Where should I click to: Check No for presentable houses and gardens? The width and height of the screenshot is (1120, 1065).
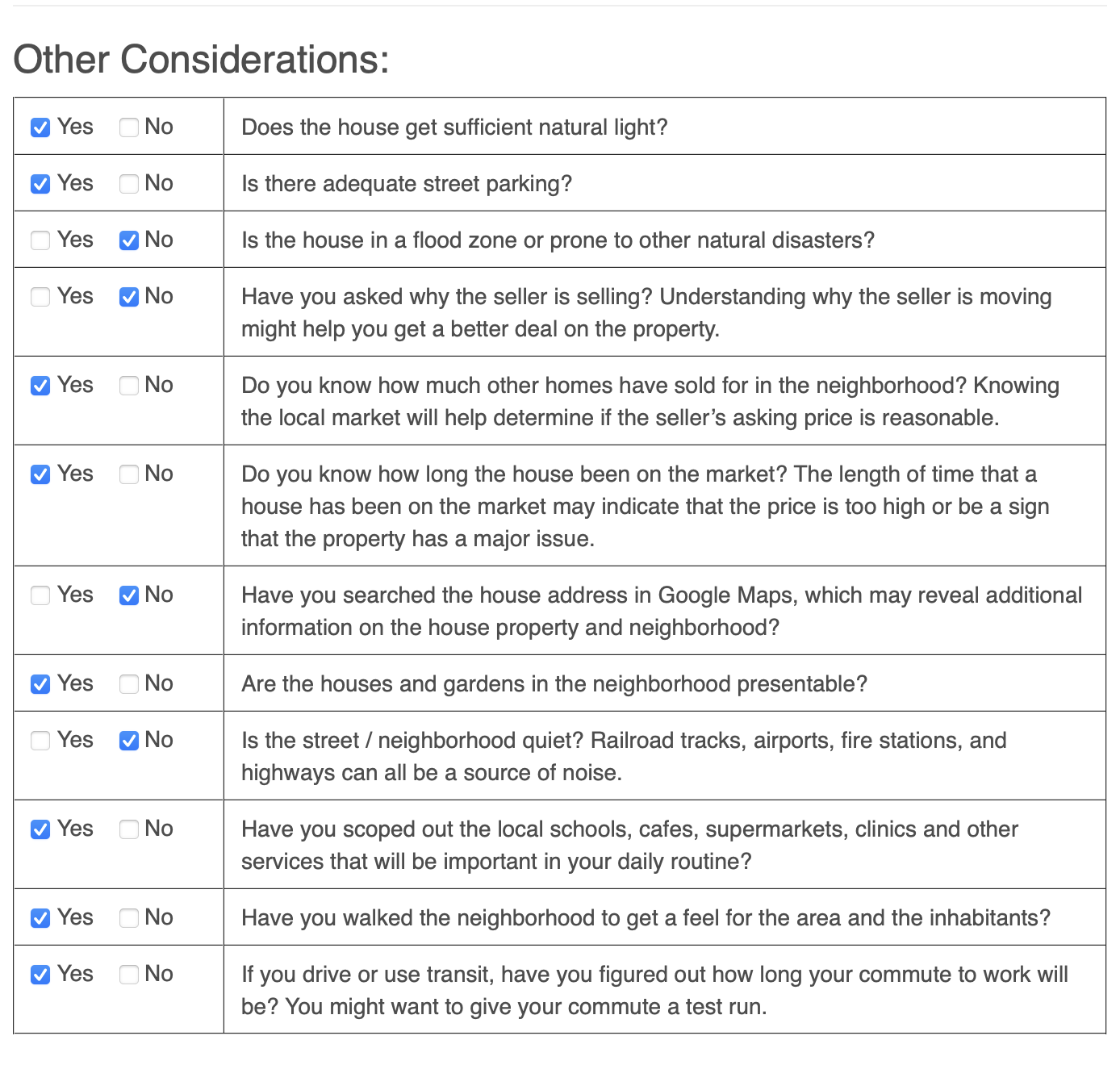coord(129,684)
